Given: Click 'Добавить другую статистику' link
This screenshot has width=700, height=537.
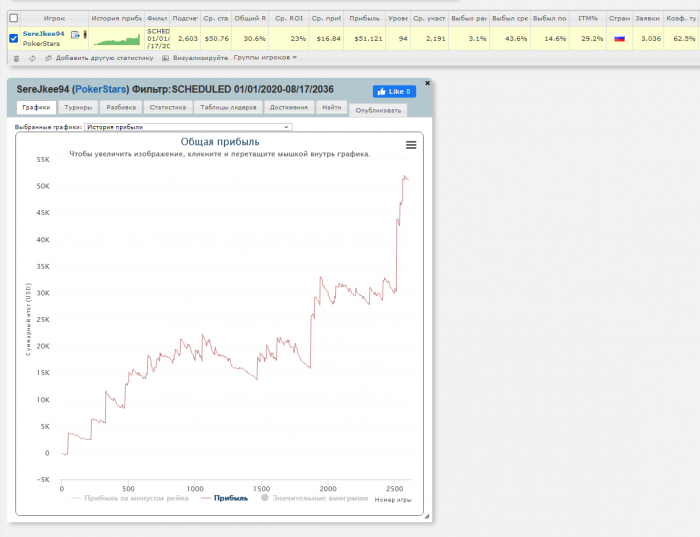Looking at the screenshot, I should tap(104, 58).
